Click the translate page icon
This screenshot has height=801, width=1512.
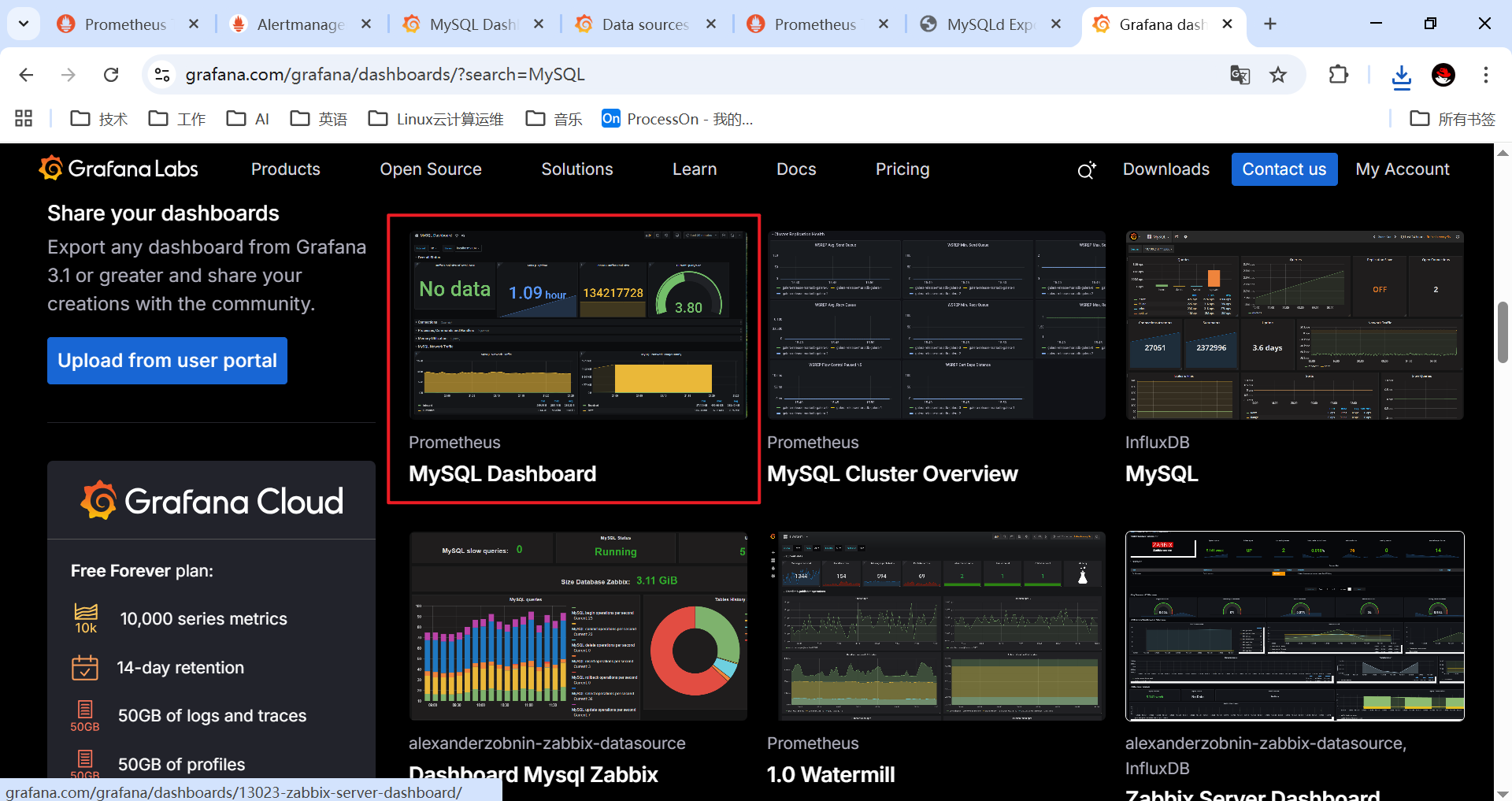[1240, 75]
